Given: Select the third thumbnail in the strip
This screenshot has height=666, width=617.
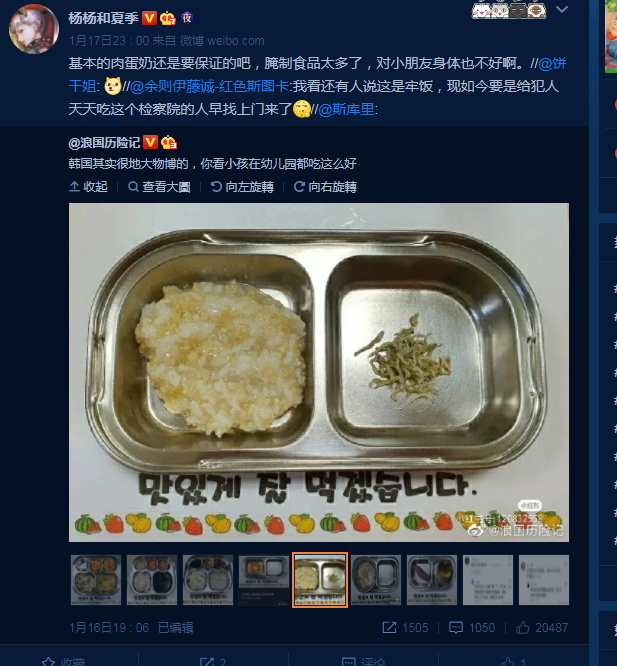Looking at the screenshot, I should click(208, 579).
